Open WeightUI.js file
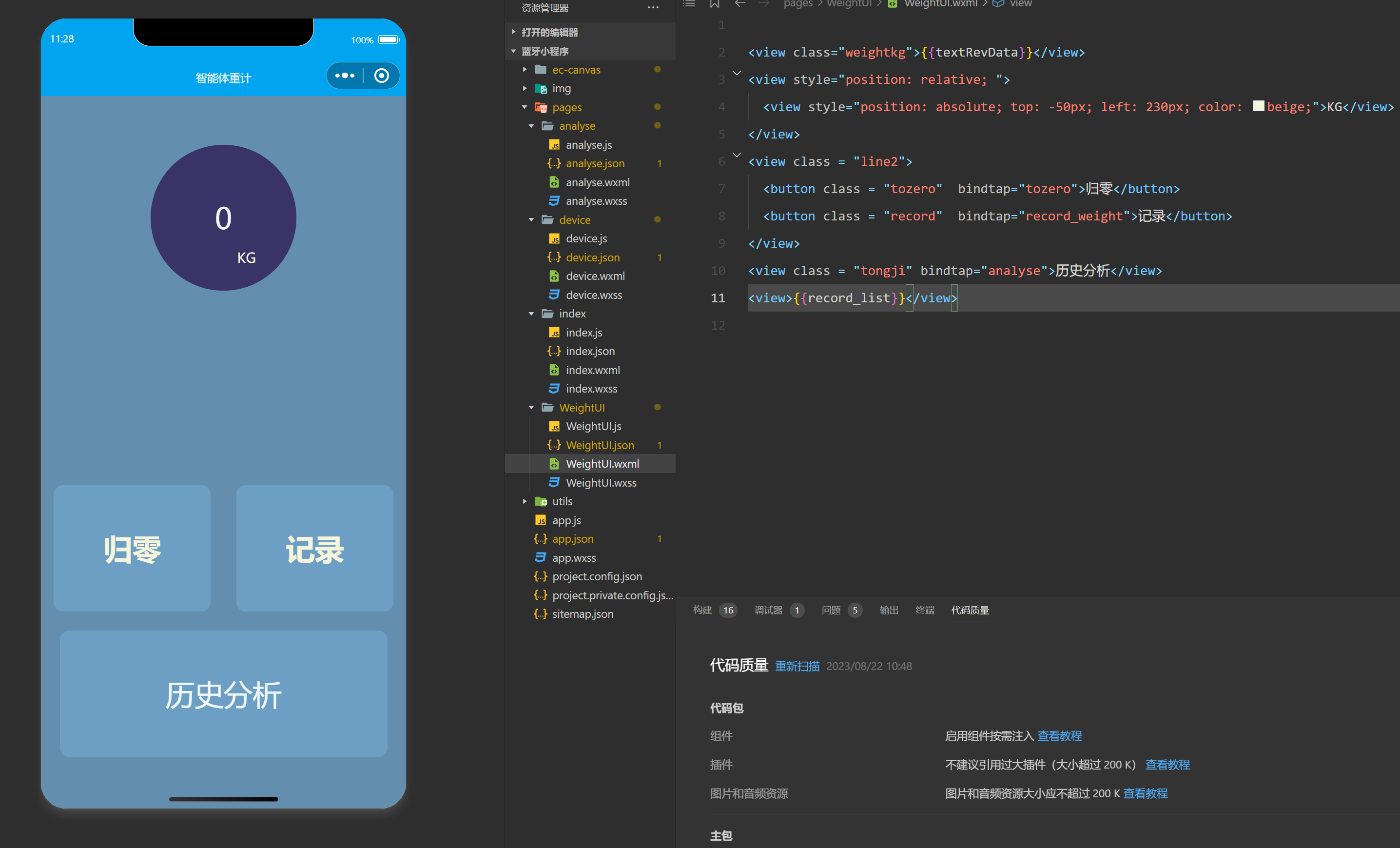 coord(593,426)
